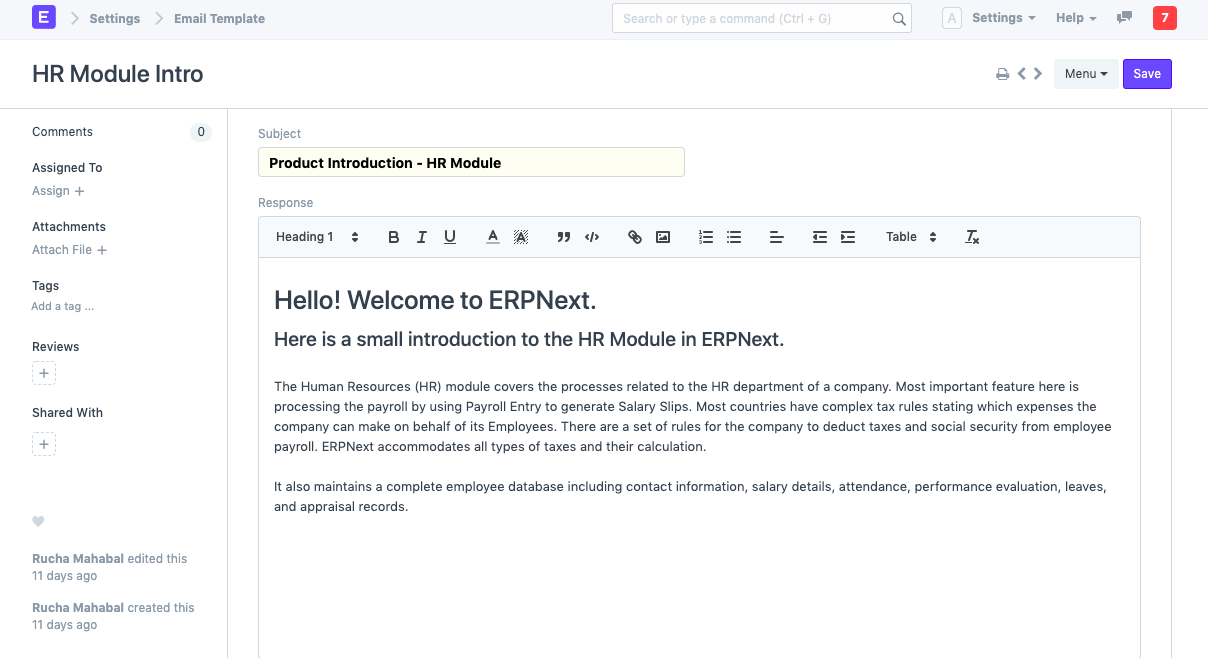Insert a code block

pos(591,237)
